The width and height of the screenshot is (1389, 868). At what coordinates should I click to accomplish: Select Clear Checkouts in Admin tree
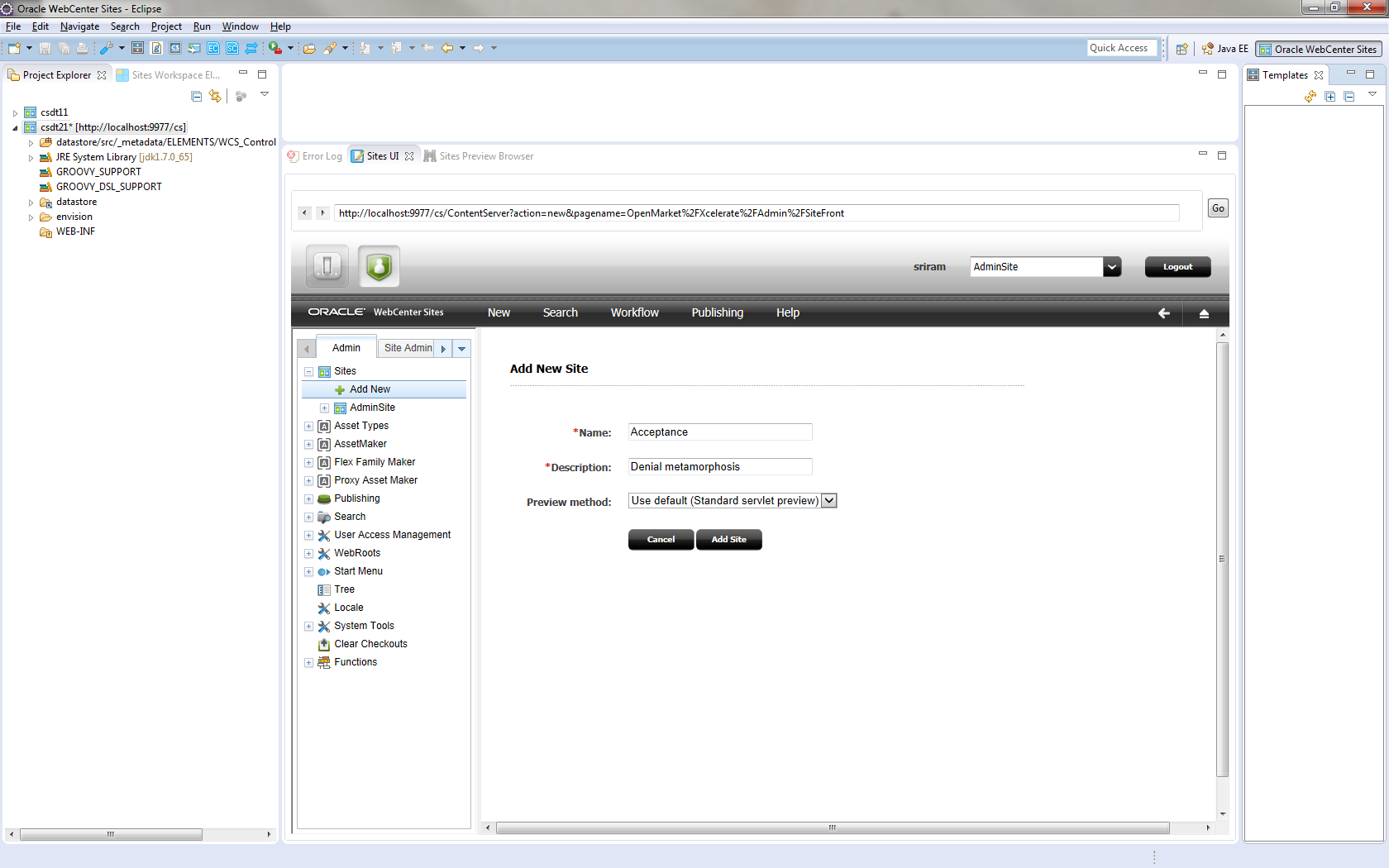370,645
